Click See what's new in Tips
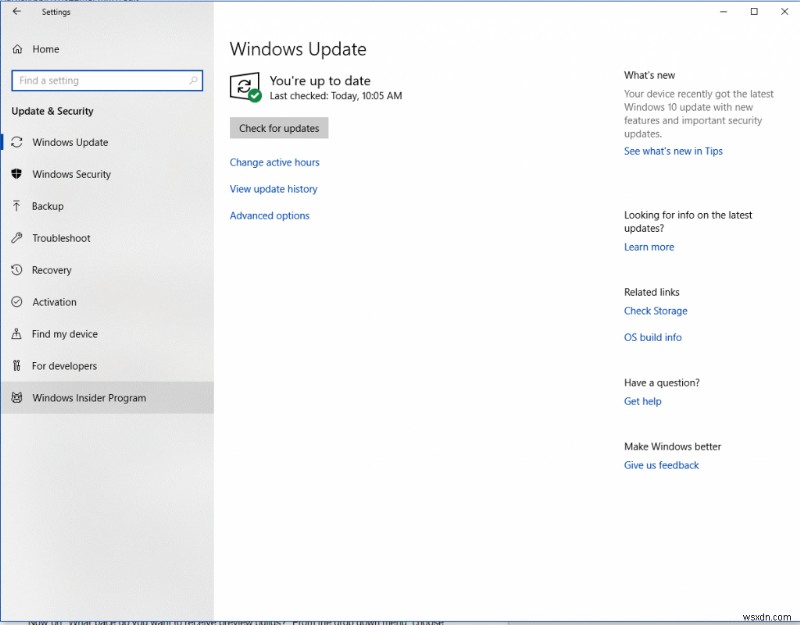Viewport: 800px width, 625px height. [673, 151]
